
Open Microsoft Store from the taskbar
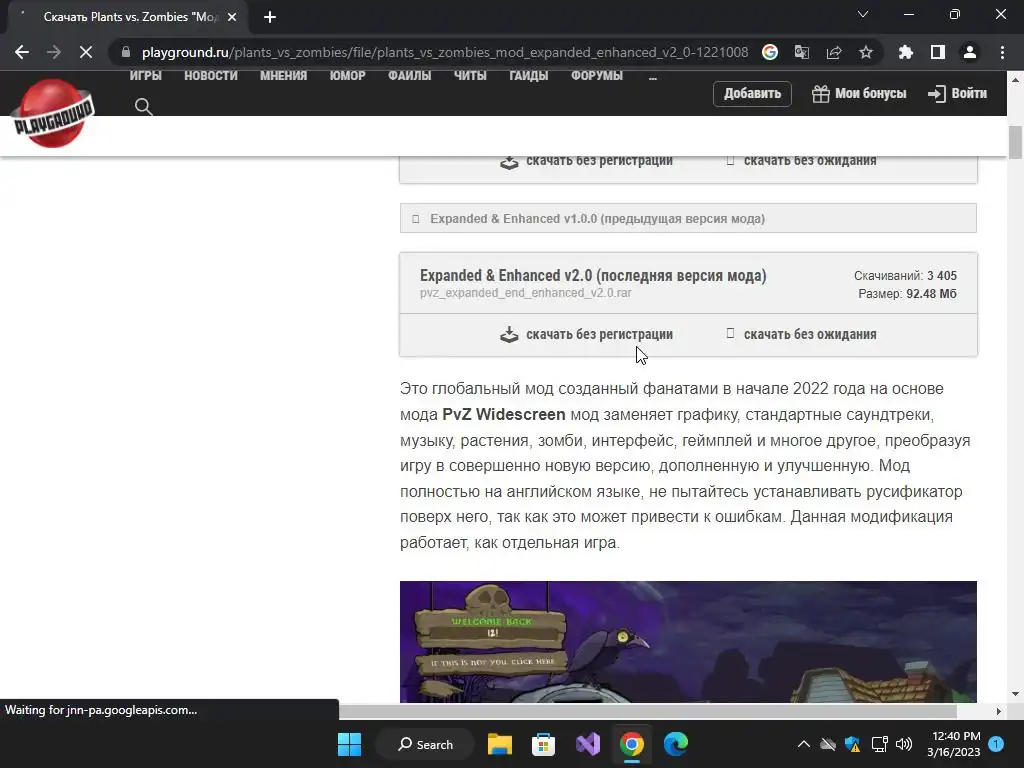click(x=543, y=744)
